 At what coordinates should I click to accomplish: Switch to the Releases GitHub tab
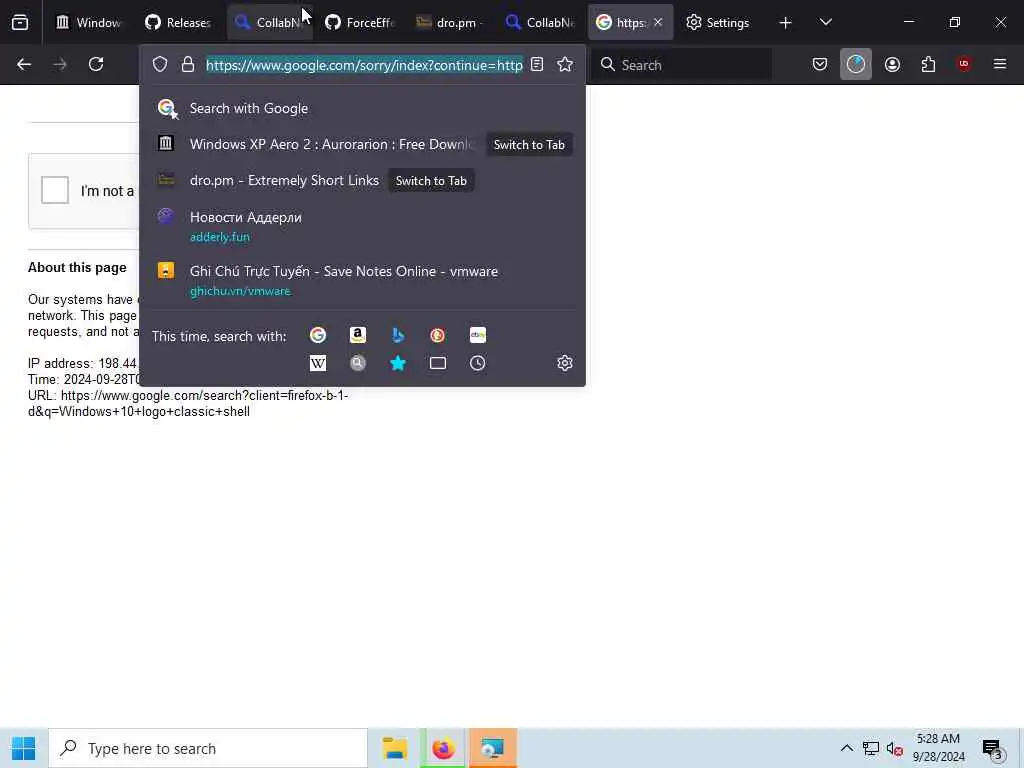178,23
